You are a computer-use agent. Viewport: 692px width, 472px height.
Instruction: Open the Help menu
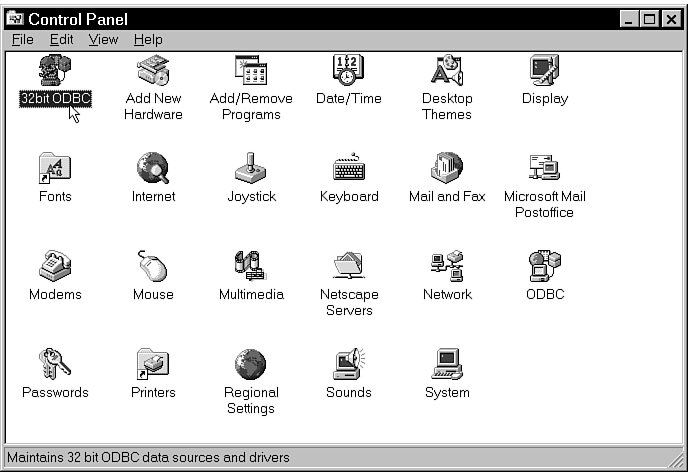148,40
